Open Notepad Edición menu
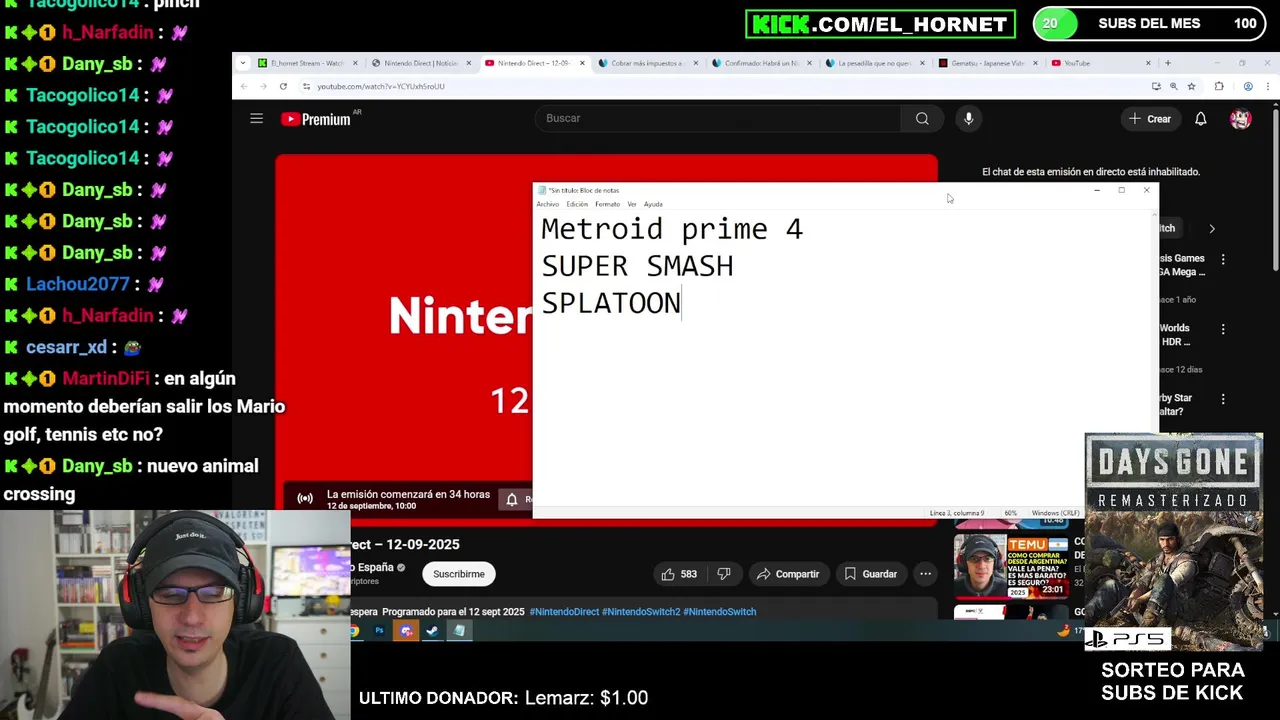Image resolution: width=1280 pixels, height=720 pixels. [577, 204]
